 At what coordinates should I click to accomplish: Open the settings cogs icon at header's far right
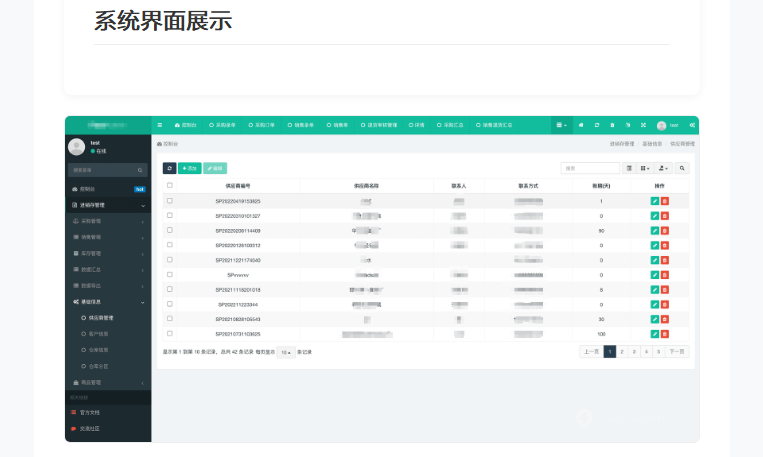[x=692, y=125]
